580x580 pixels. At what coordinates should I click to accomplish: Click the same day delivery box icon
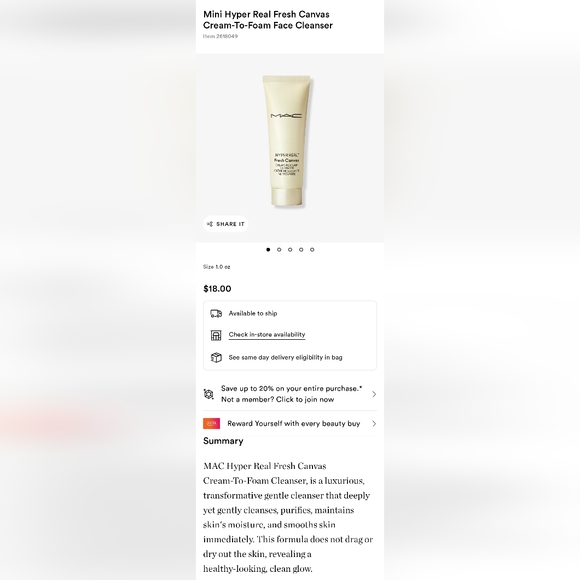coord(216,357)
